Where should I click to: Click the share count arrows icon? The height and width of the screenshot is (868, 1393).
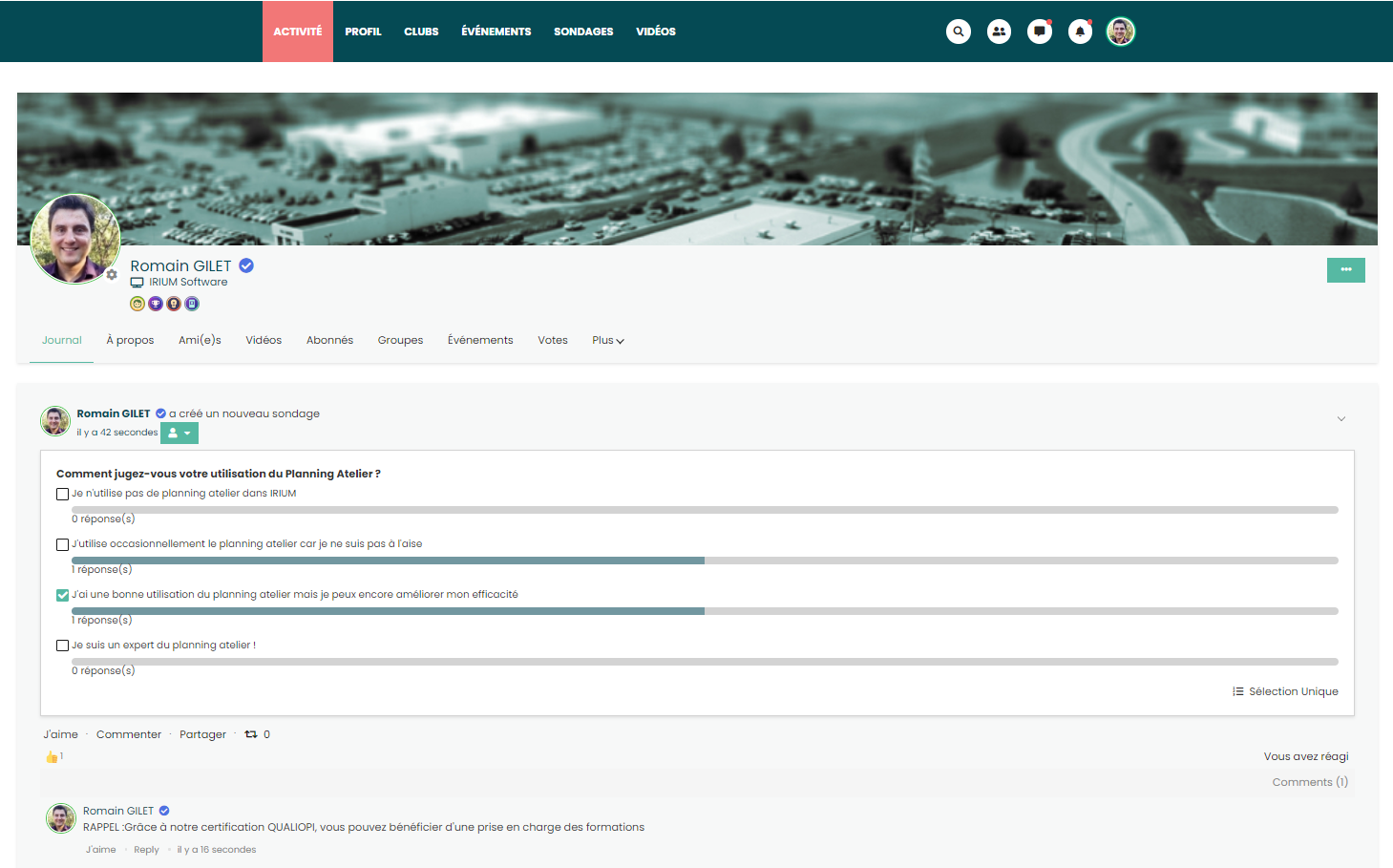[251, 734]
